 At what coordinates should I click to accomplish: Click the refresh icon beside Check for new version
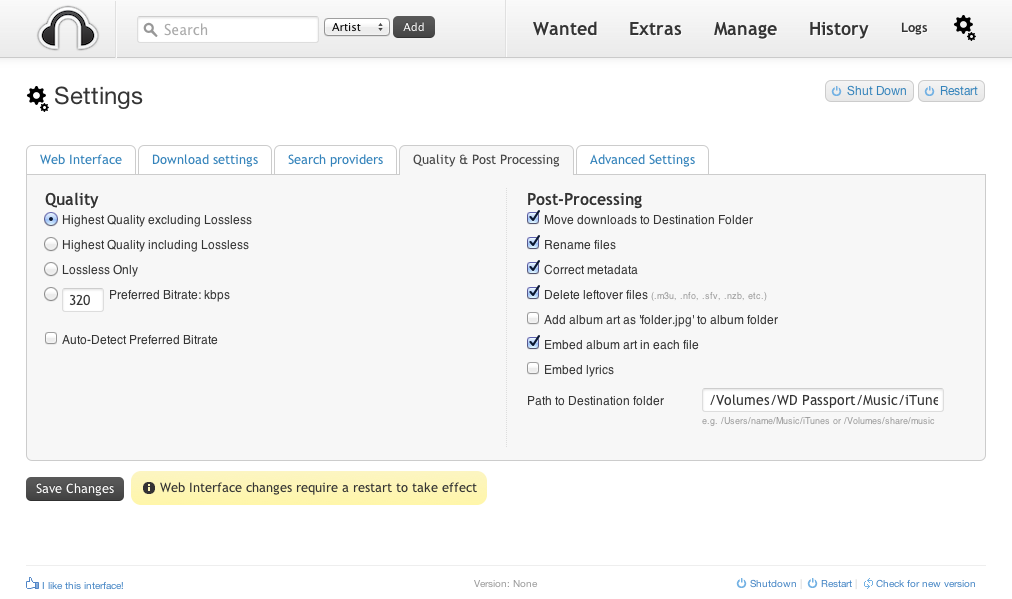[868, 584]
